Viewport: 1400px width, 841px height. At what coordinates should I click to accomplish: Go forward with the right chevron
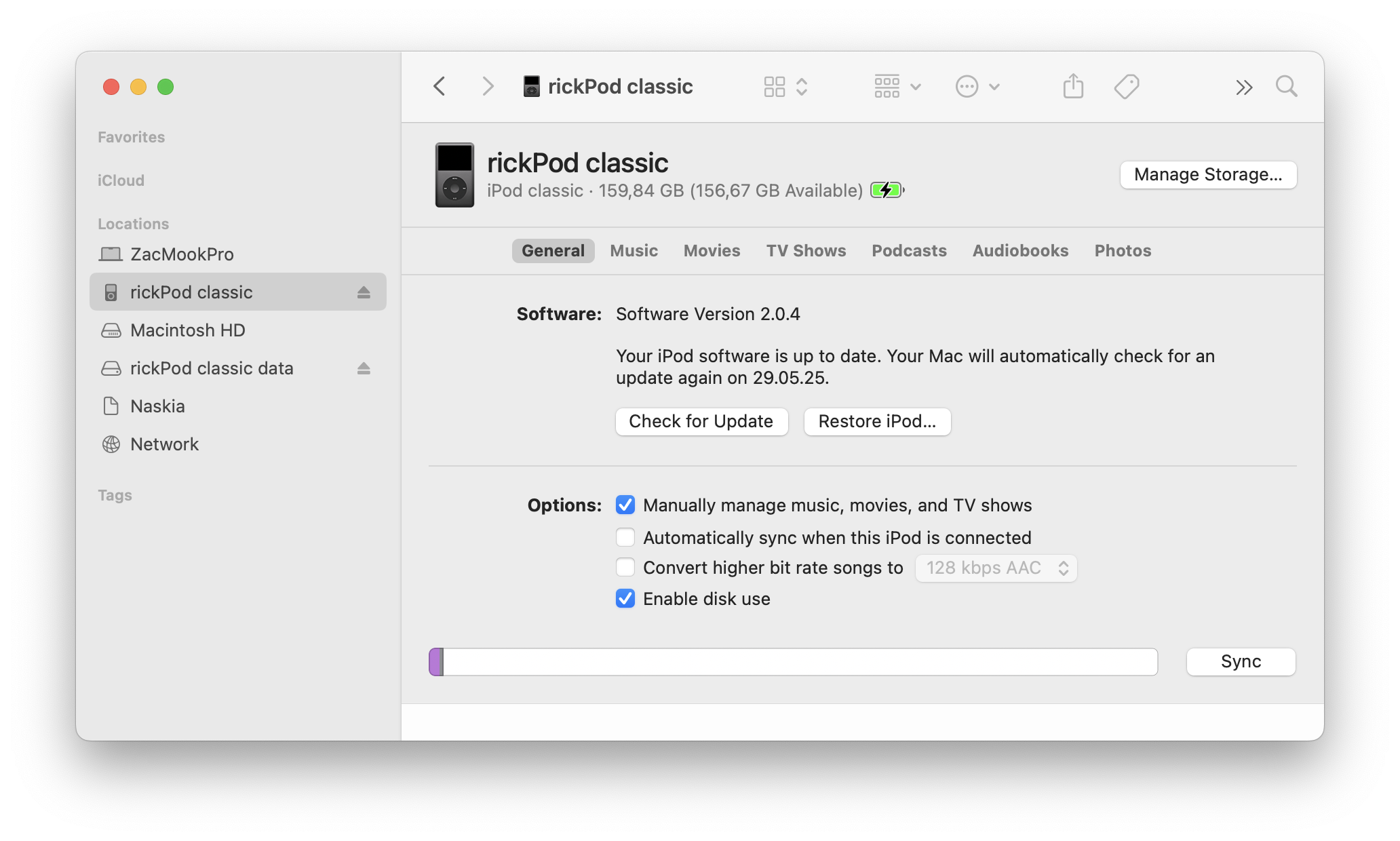[x=488, y=86]
